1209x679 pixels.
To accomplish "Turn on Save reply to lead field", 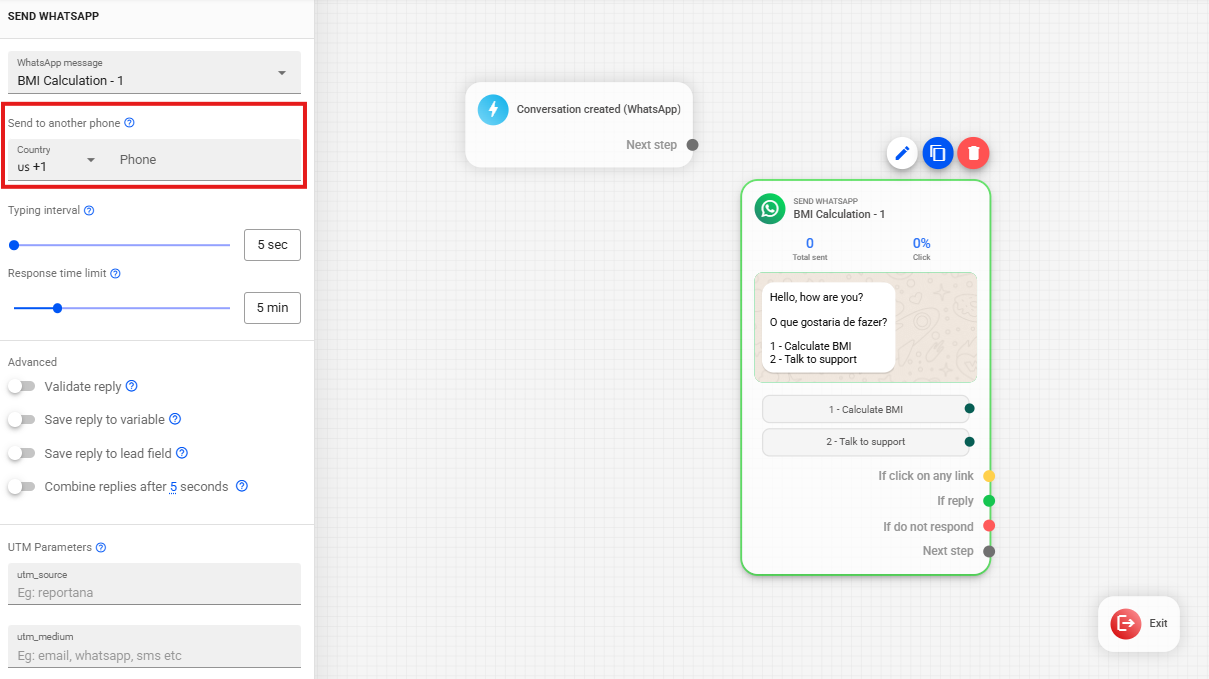I will pyautogui.click(x=21, y=454).
